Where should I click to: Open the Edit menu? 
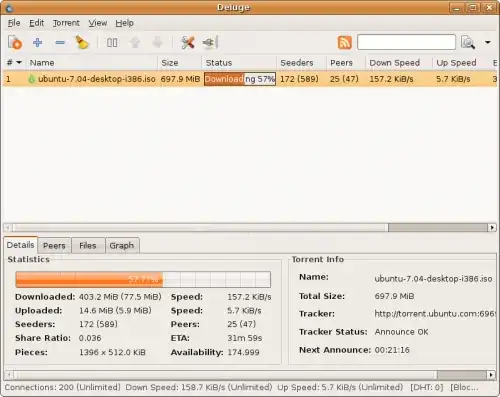click(x=36, y=23)
